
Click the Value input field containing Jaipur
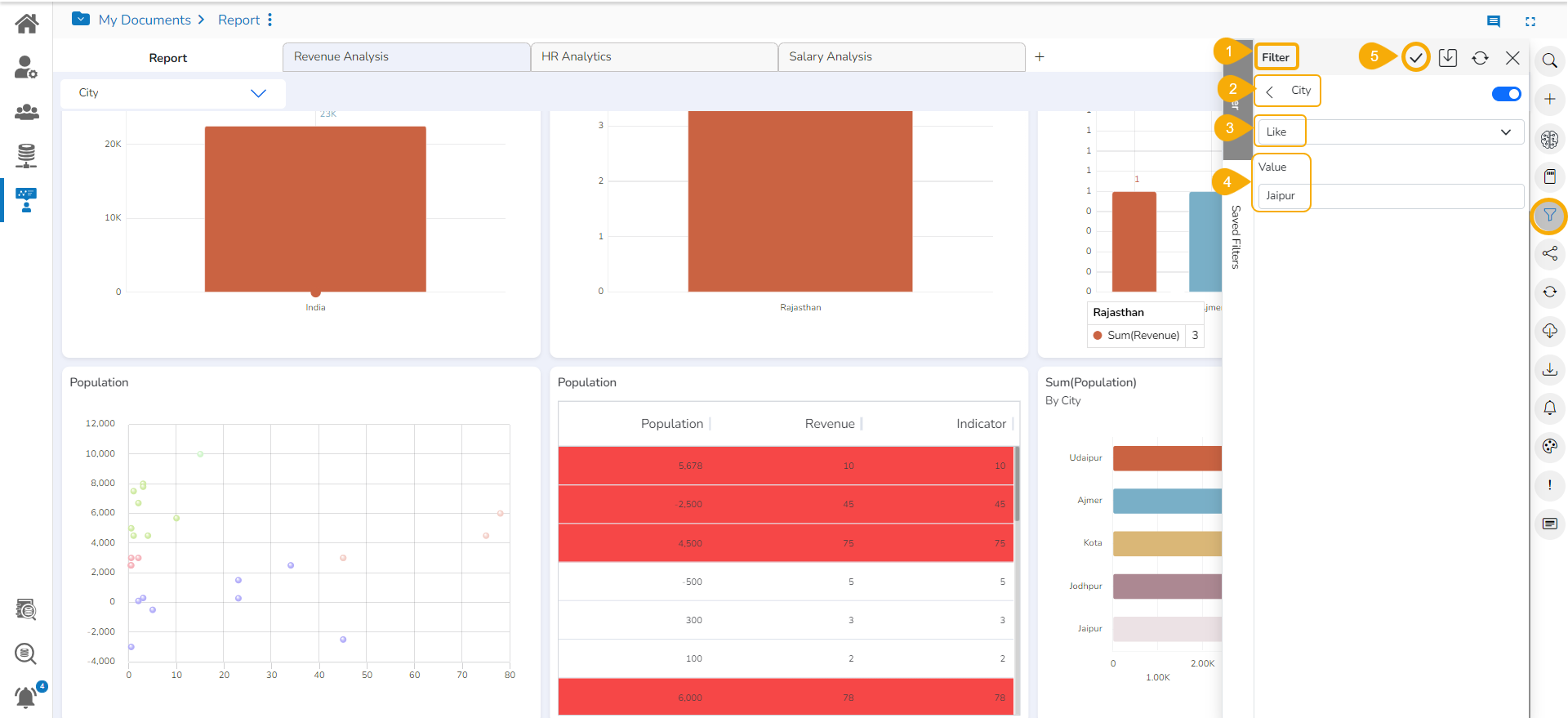(1390, 196)
